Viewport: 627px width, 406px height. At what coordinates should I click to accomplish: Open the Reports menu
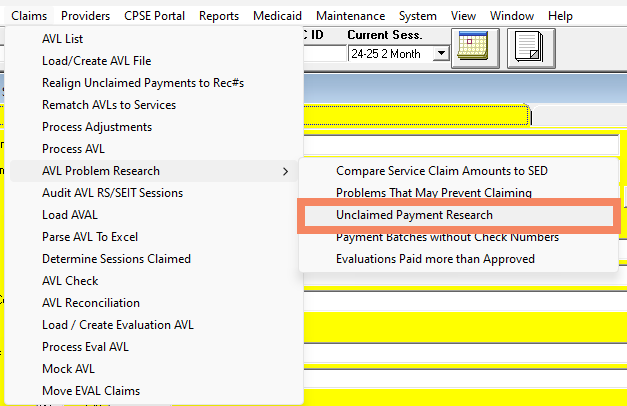218,16
